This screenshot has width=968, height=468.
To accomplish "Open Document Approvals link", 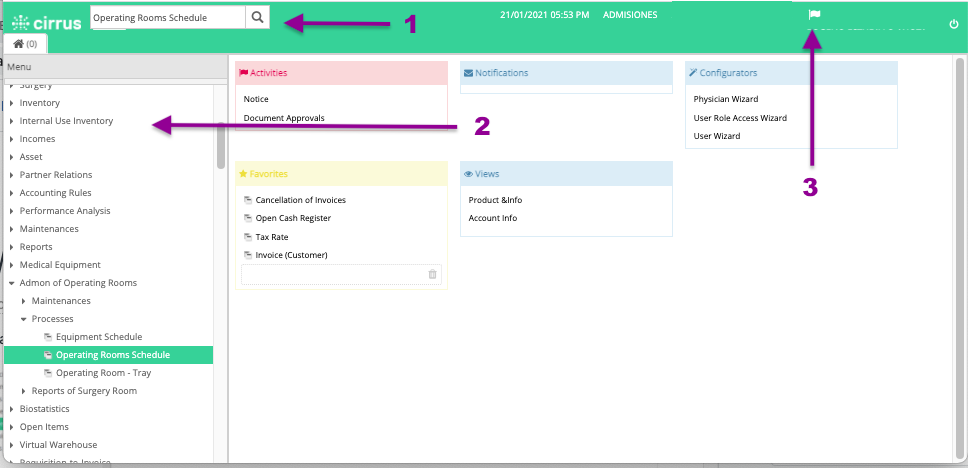I will (x=283, y=118).
